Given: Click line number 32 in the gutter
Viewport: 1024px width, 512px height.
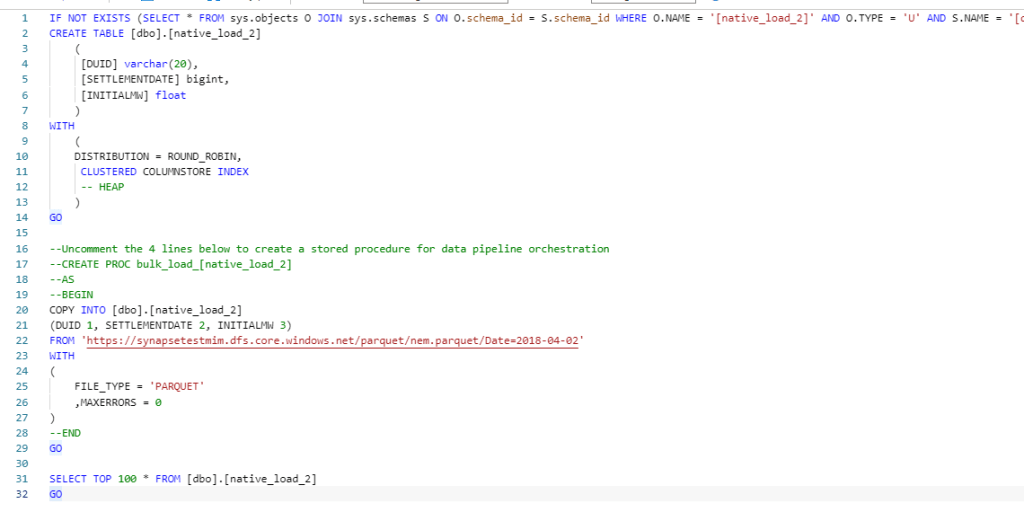Looking at the screenshot, I should pyautogui.click(x=20, y=495).
